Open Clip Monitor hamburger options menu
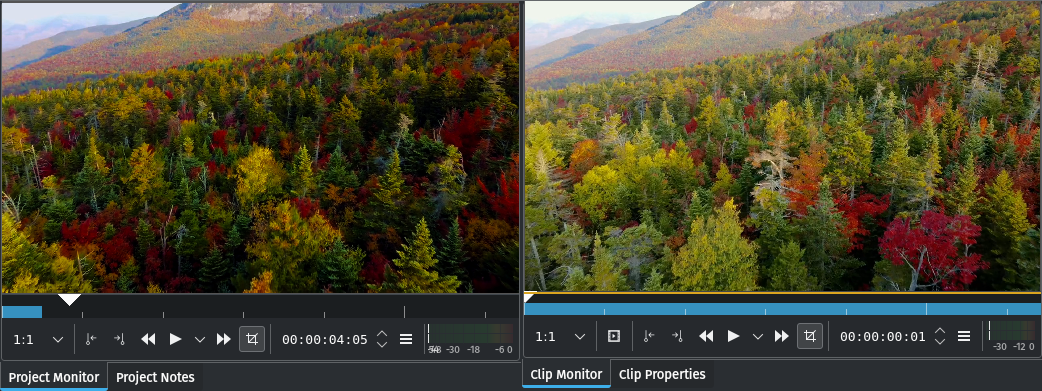 pyautogui.click(x=964, y=336)
